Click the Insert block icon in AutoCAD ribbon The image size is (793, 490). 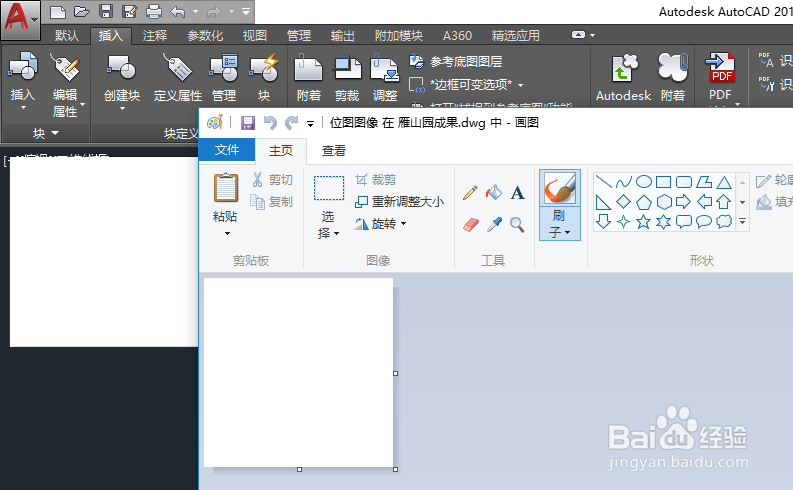[23, 66]
